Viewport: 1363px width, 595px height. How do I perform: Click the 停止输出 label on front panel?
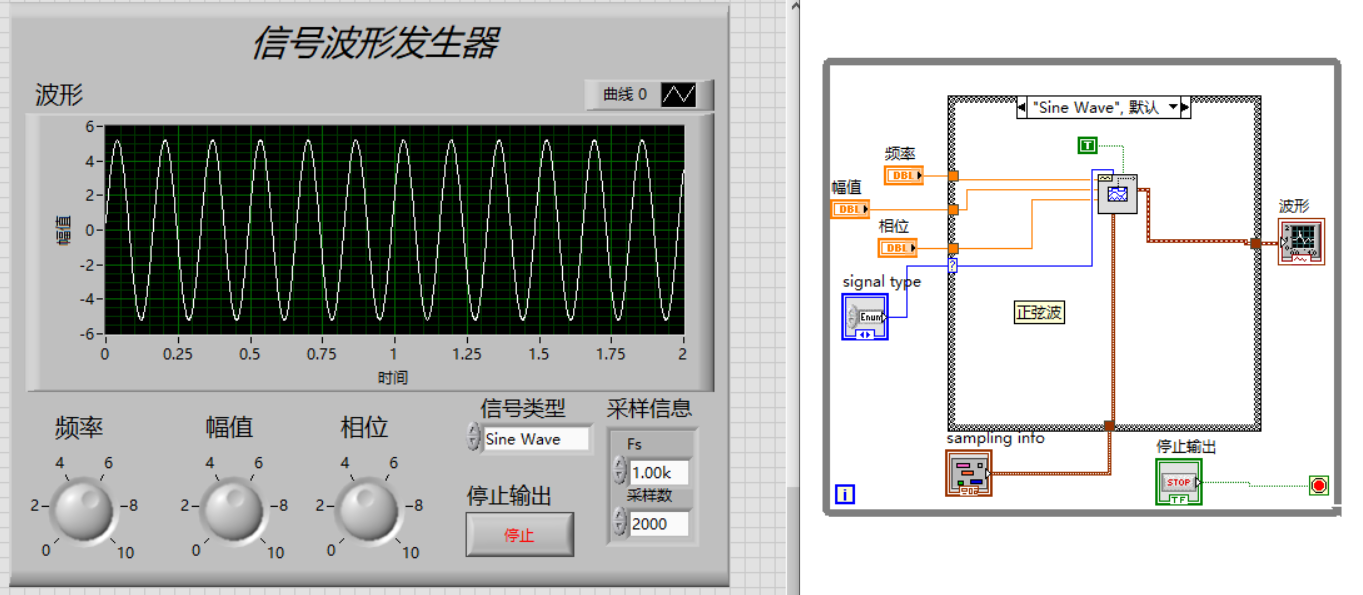(x=509, y=496)
